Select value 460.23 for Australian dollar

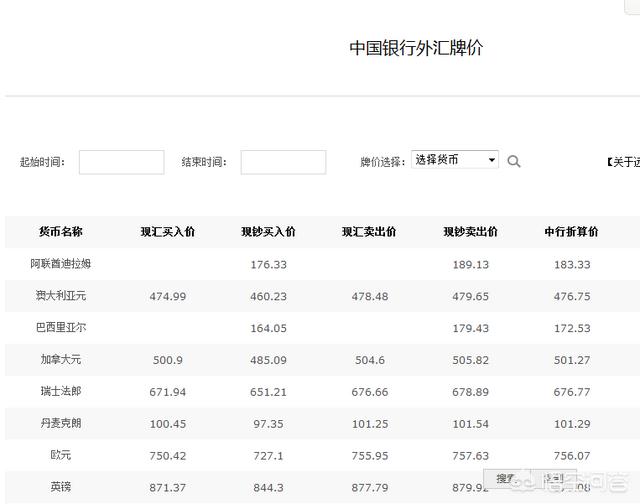(x=269, y=297)
